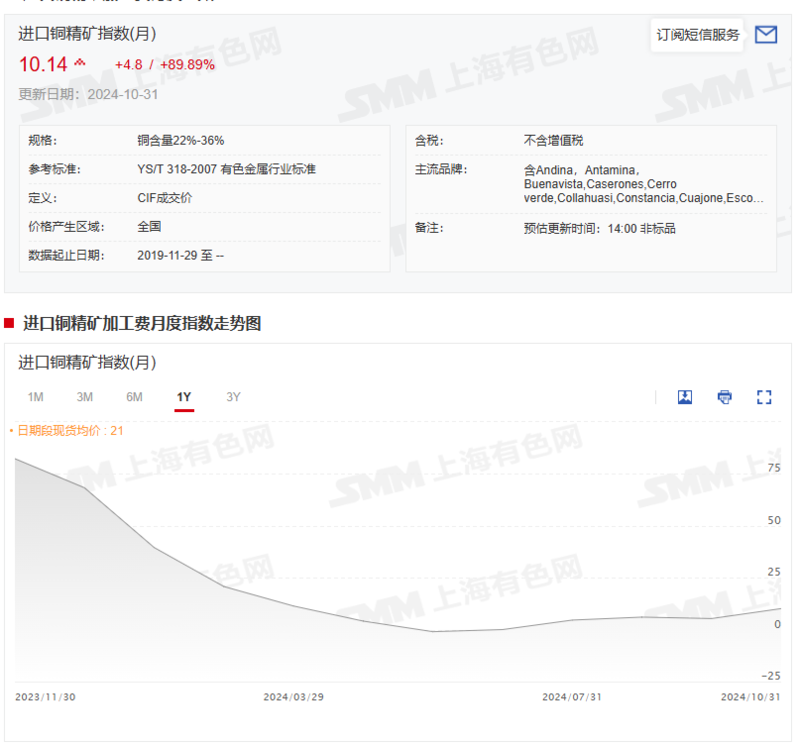The height and width of the screenshot is (743, 800).
Task: Toggle the 日期段现货均价 legend item
Action: pyautogui.click(x=66, y=430)
